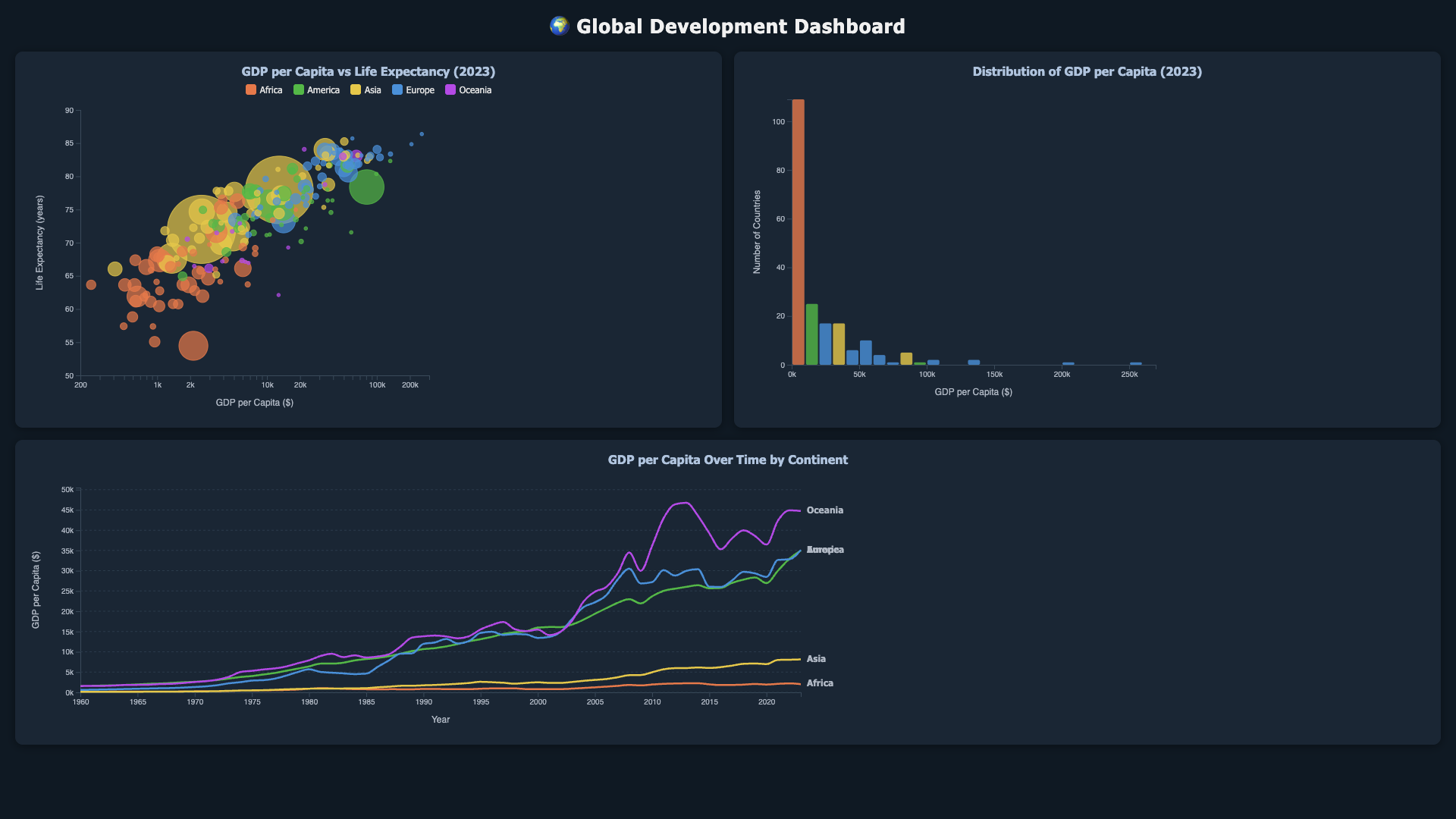Select the tallest orange histogram bar
Screen dimensions: 1456x819
coord(799,232)
